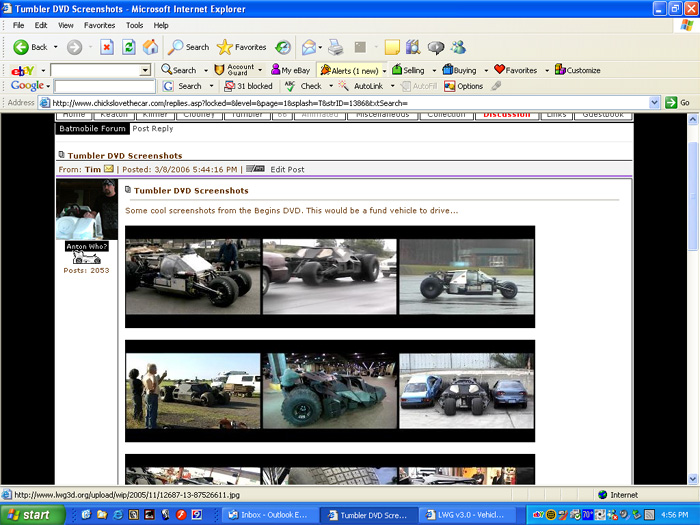Open the History icon in toolbar
This screenshot has width=700, height=525.
point(283,47)
